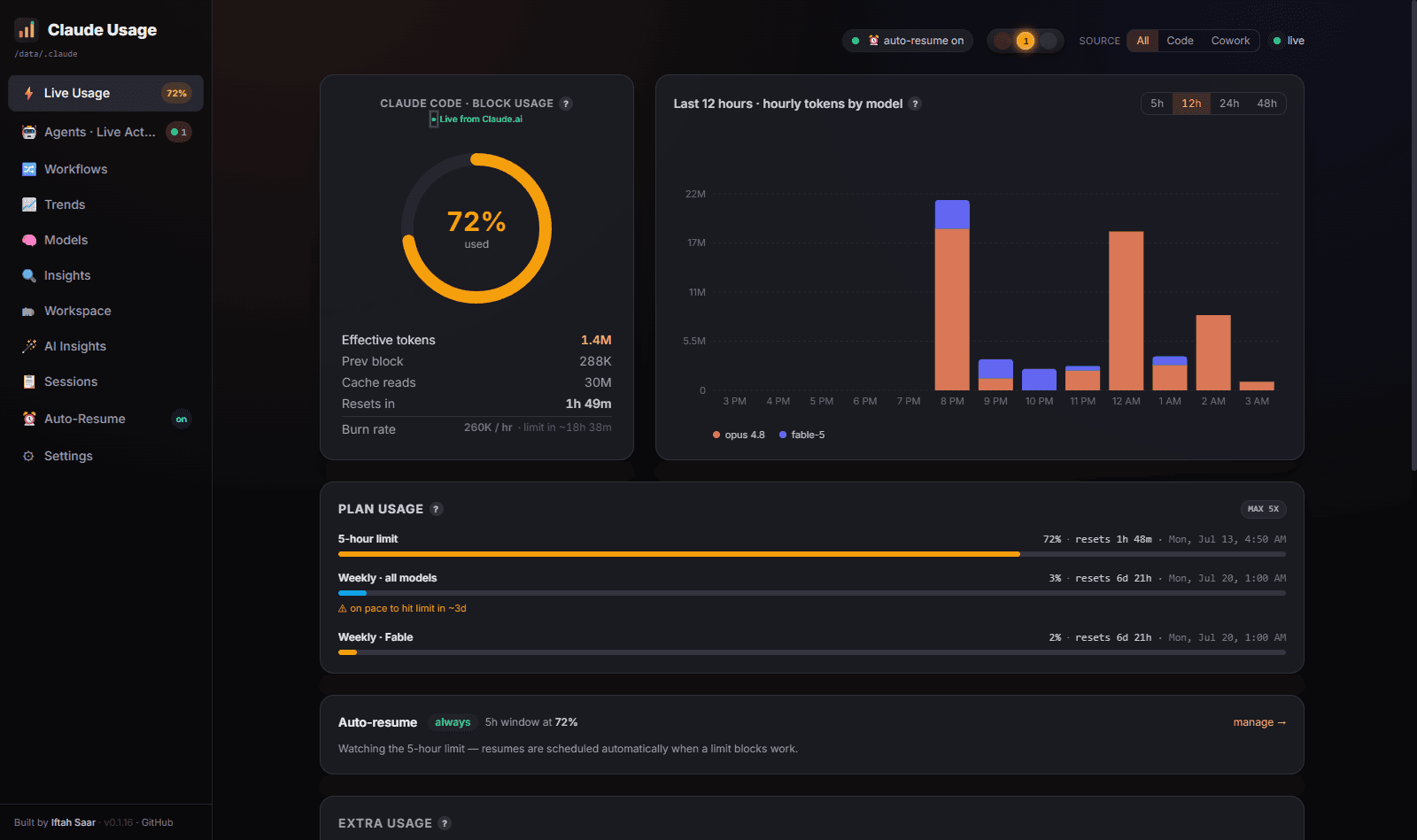The width and height of the screenshot is (1417, 840).
Task: Set source filter to All
Action: pos(1143,41)
